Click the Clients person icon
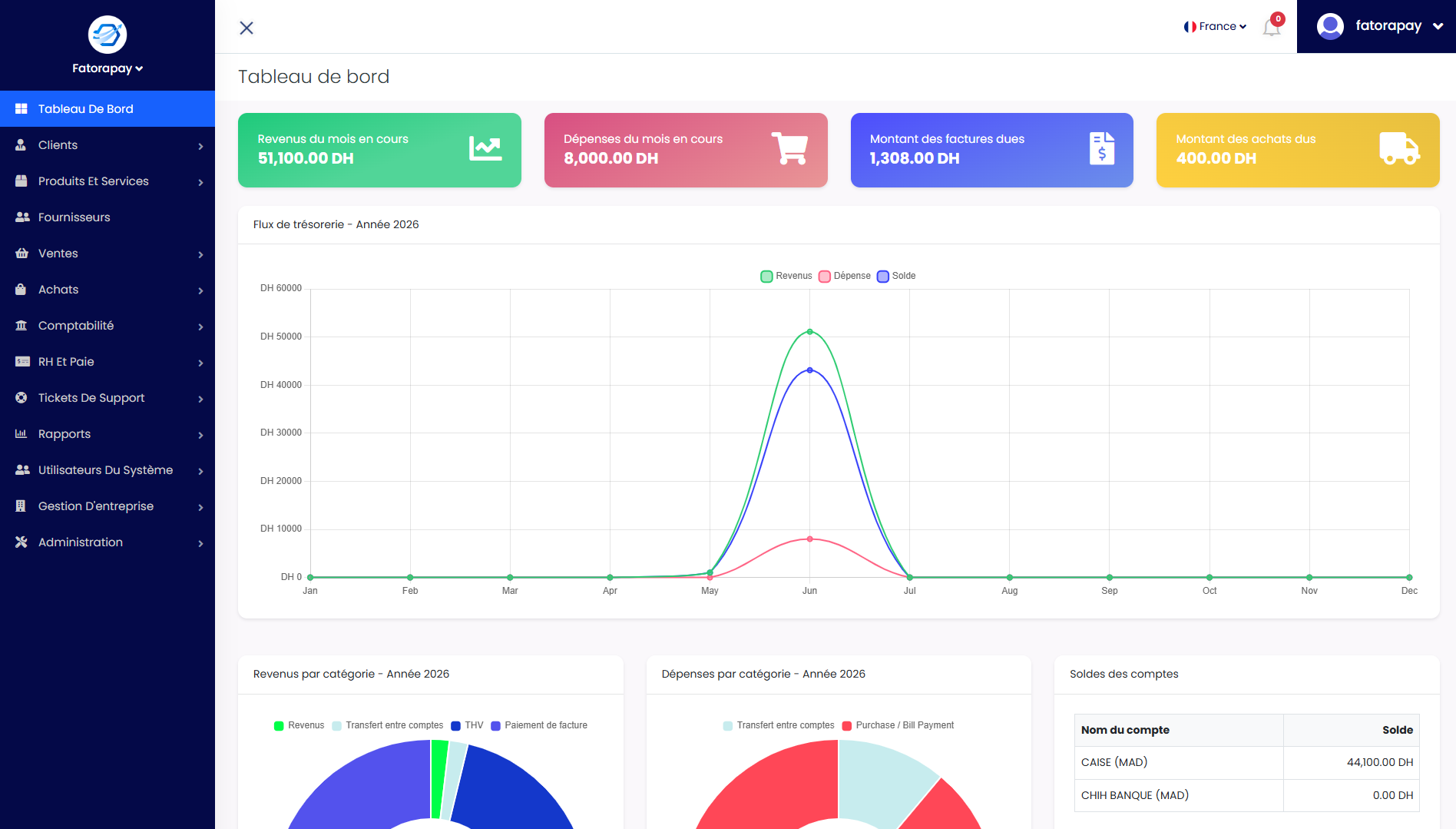This screenshot has width=1456, height=829. point(22,145)
